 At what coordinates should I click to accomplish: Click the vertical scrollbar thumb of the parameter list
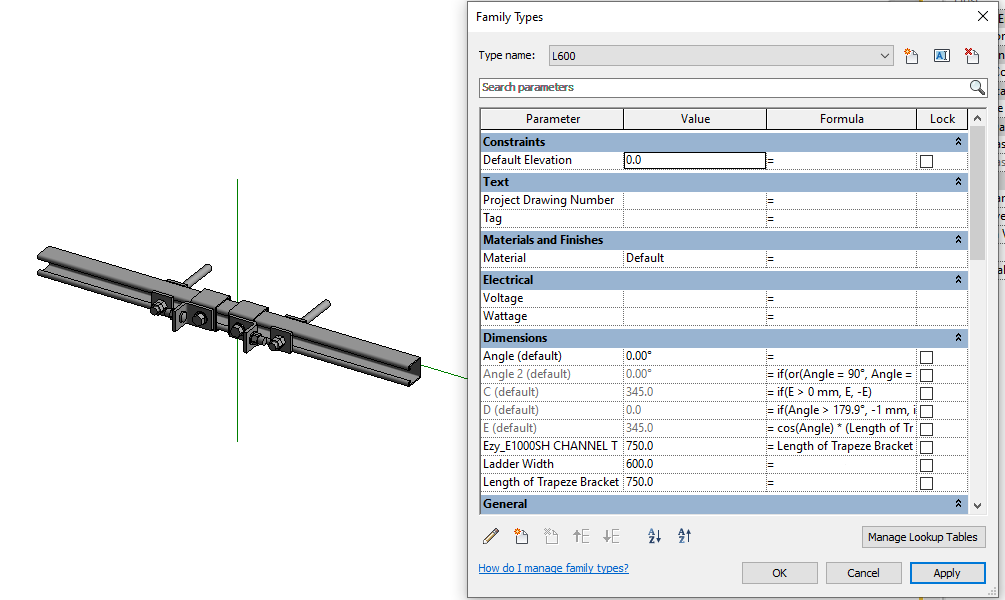pos(977,192)
